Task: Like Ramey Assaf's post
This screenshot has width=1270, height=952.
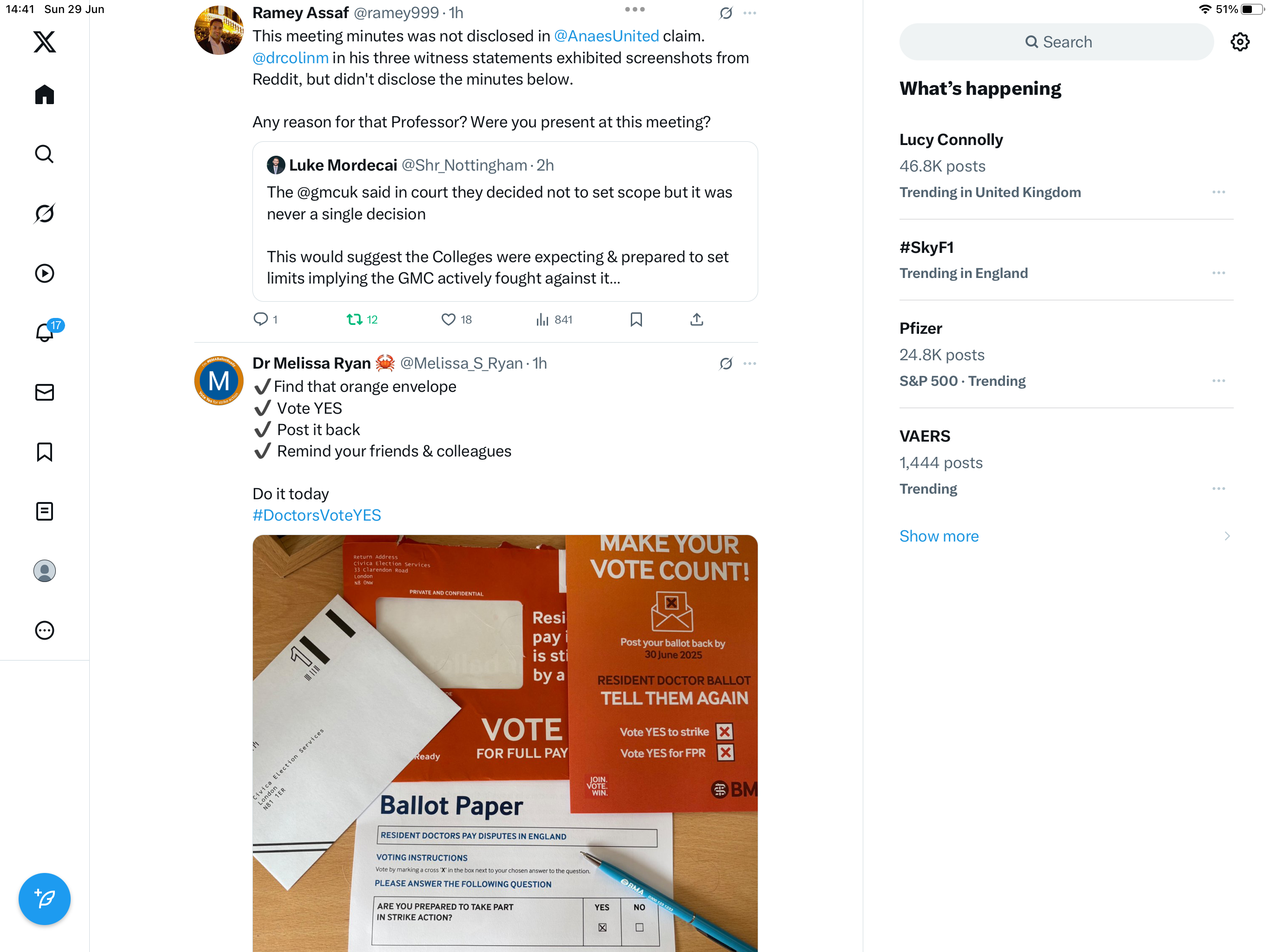Action: 456,319
